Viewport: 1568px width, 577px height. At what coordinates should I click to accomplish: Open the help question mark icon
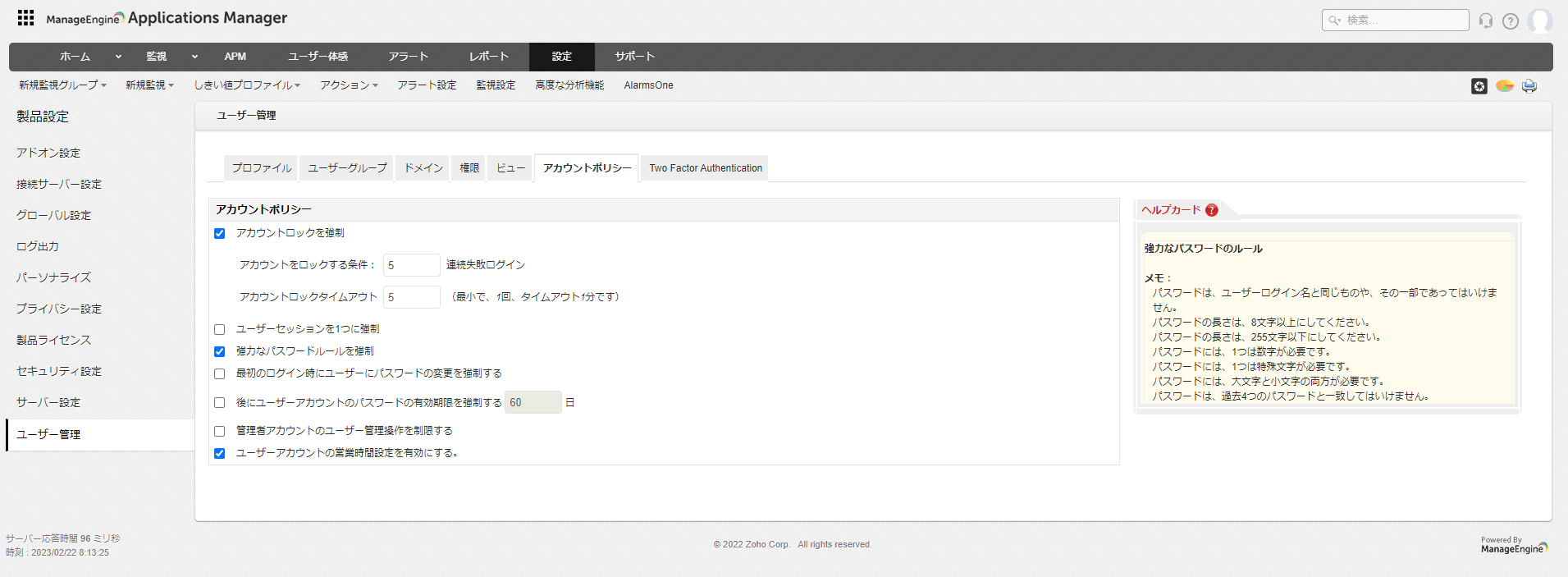(x=1510, y=21)
